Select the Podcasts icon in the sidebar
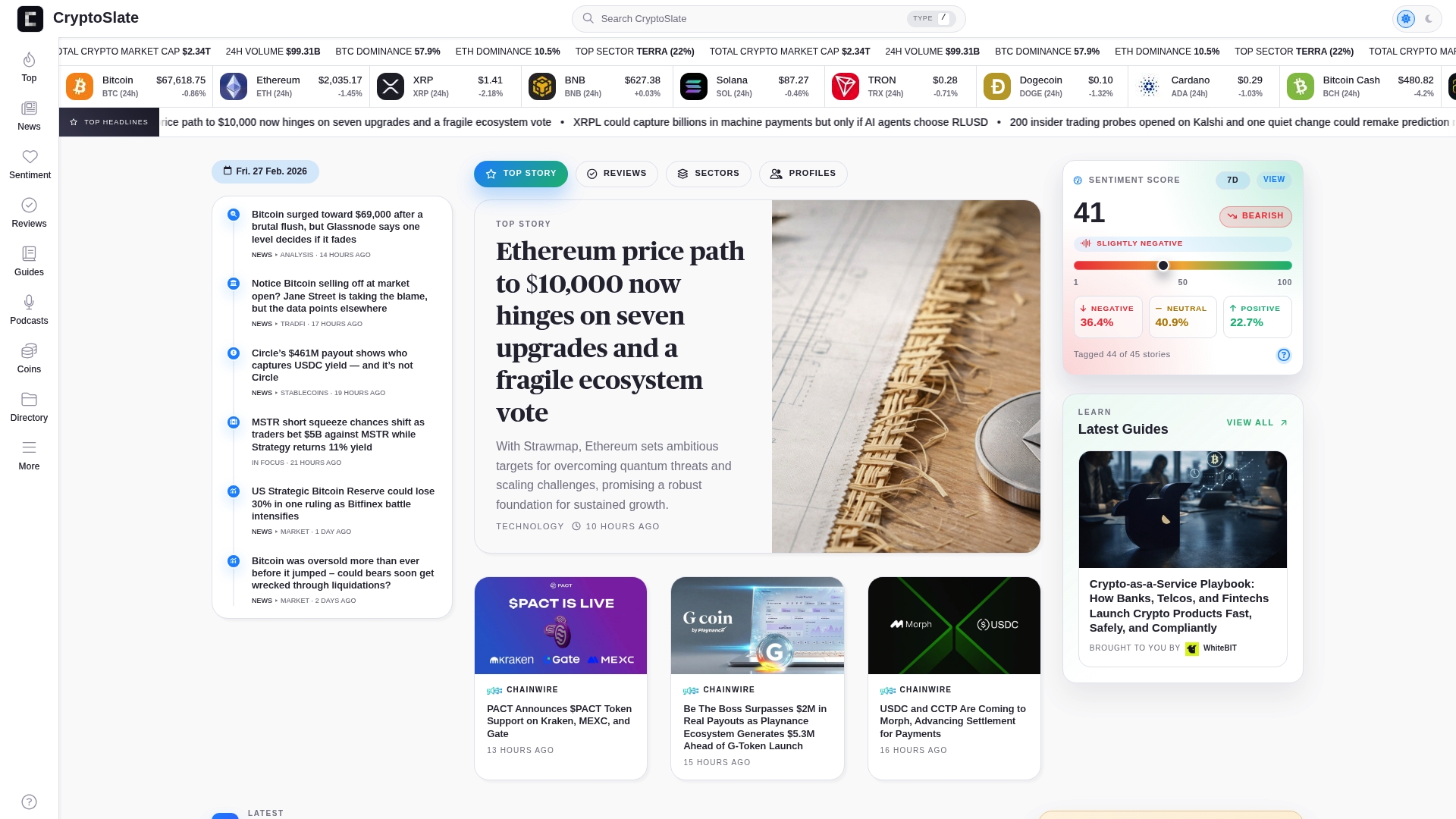 click(x=30, y=309)
